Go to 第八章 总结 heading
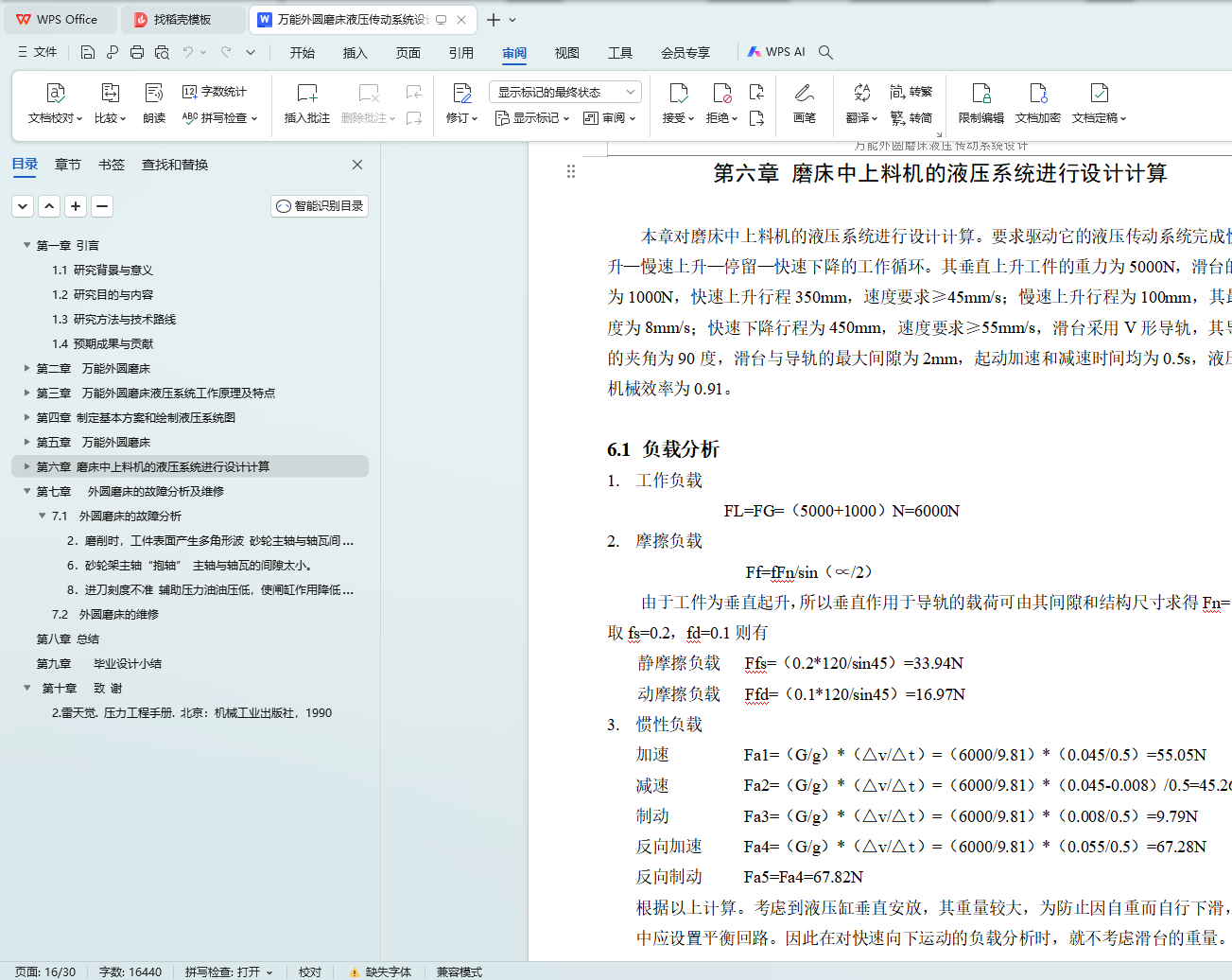The height and width of the screenshot is (980, 1232). pos(68,639)
